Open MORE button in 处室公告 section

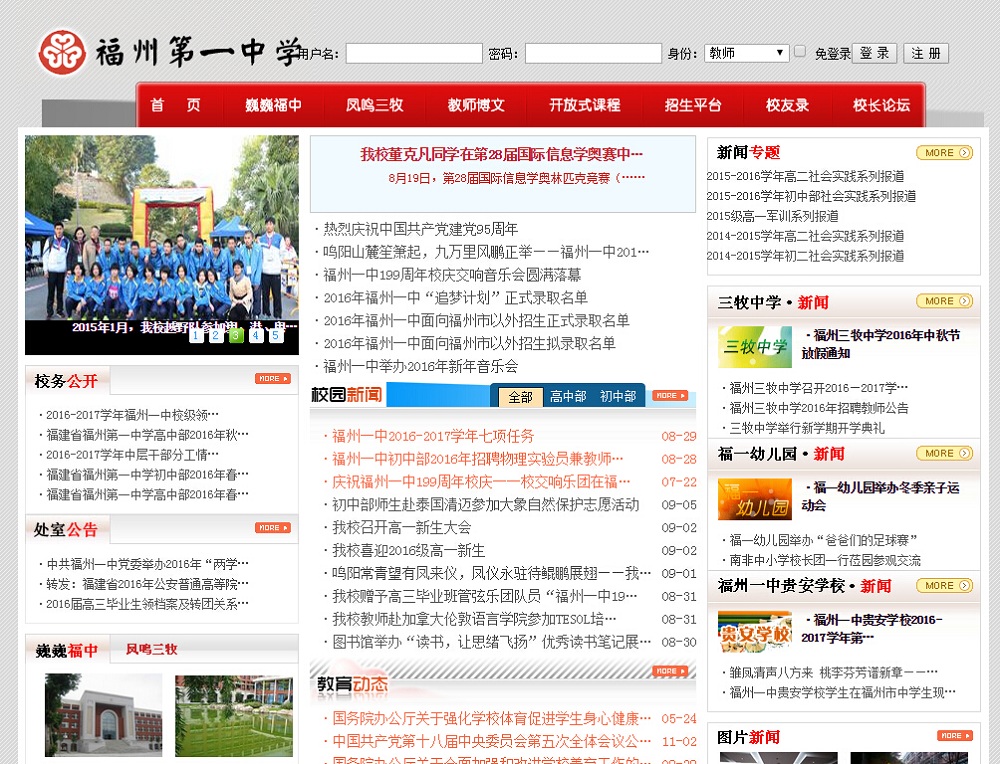[x=273, y=527]
